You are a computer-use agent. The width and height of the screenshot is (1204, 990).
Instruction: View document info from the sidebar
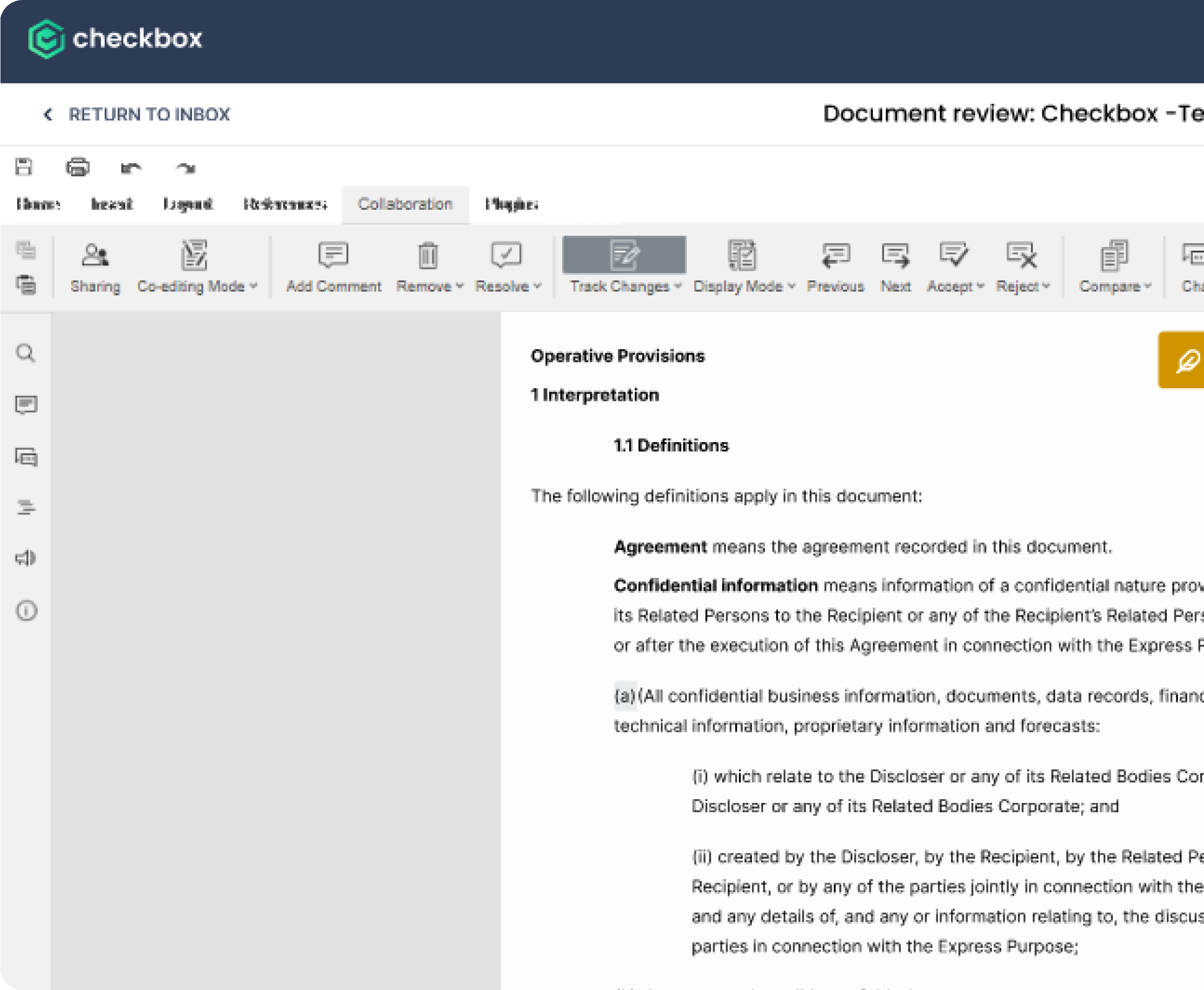[25, 611]
